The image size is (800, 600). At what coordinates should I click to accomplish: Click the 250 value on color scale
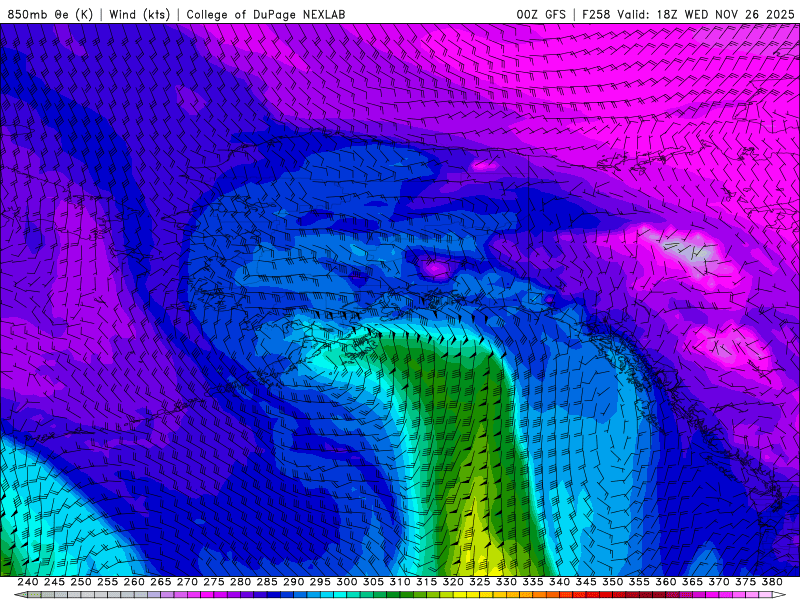(x=81, y=582)
